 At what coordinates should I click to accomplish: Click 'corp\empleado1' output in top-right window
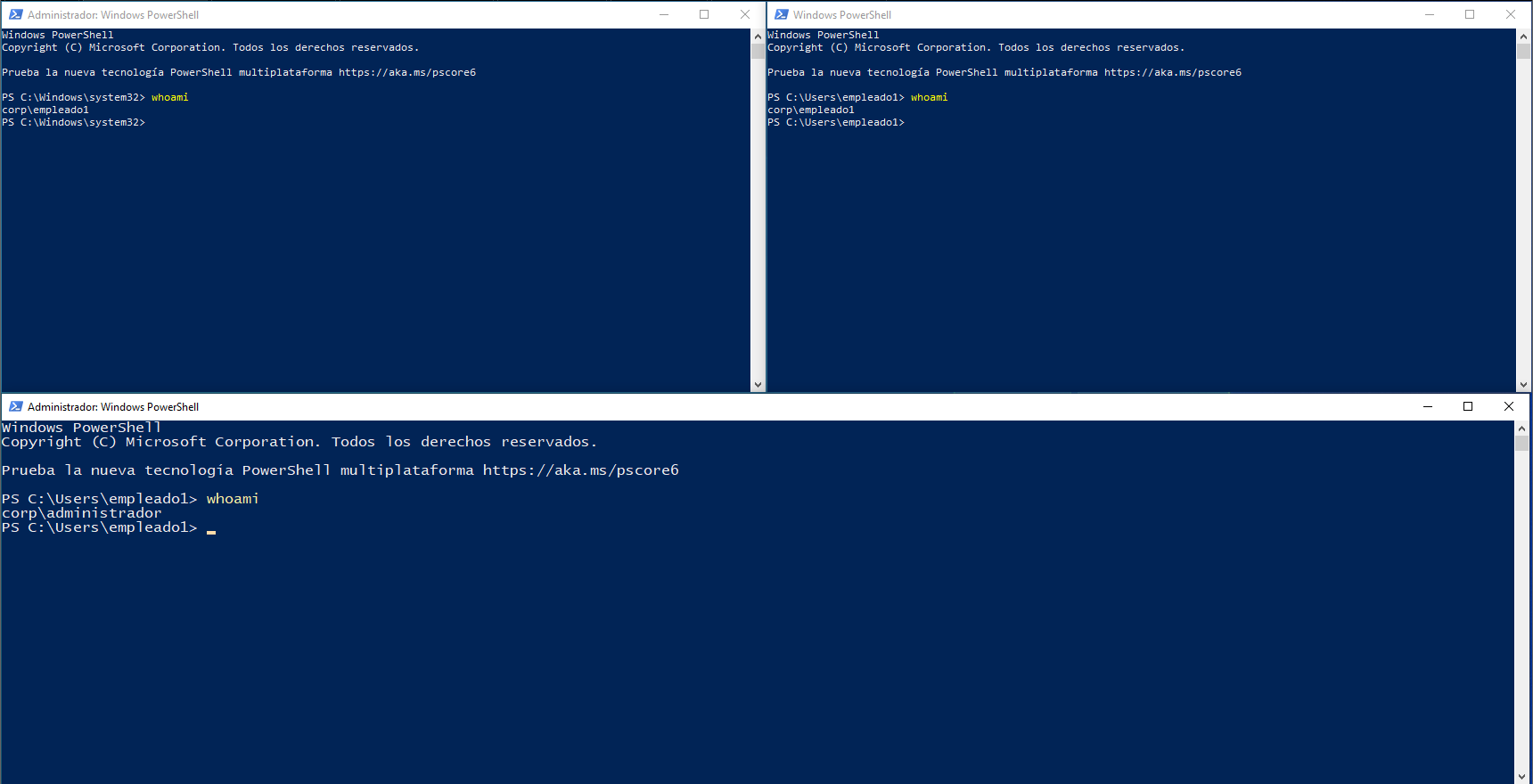[811, 110]
